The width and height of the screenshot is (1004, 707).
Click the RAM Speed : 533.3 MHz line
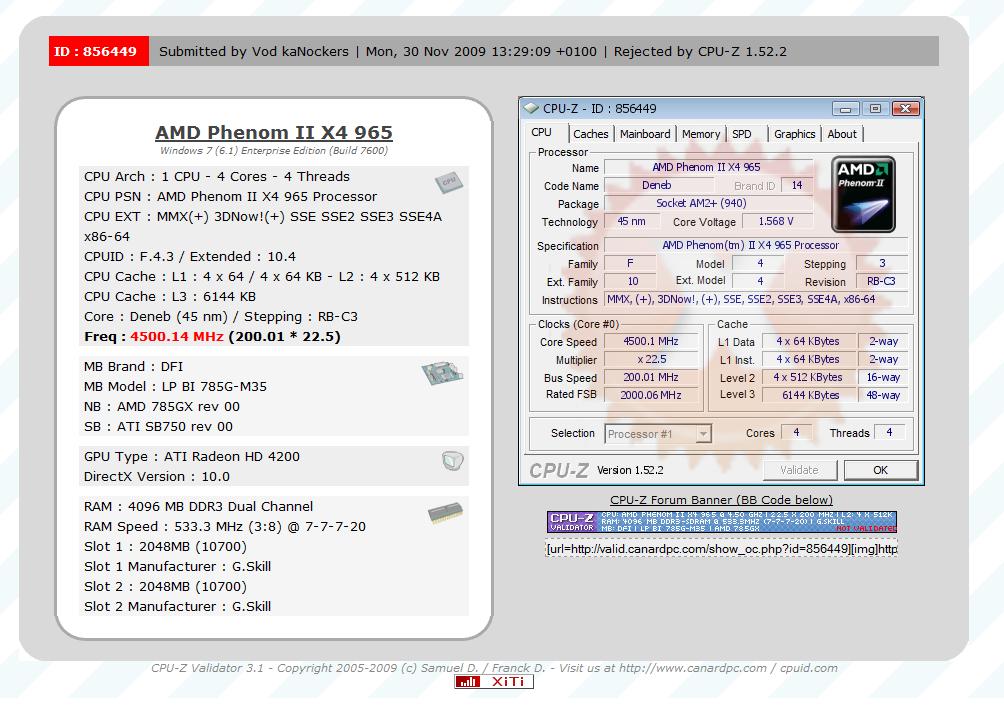(225, 526)
